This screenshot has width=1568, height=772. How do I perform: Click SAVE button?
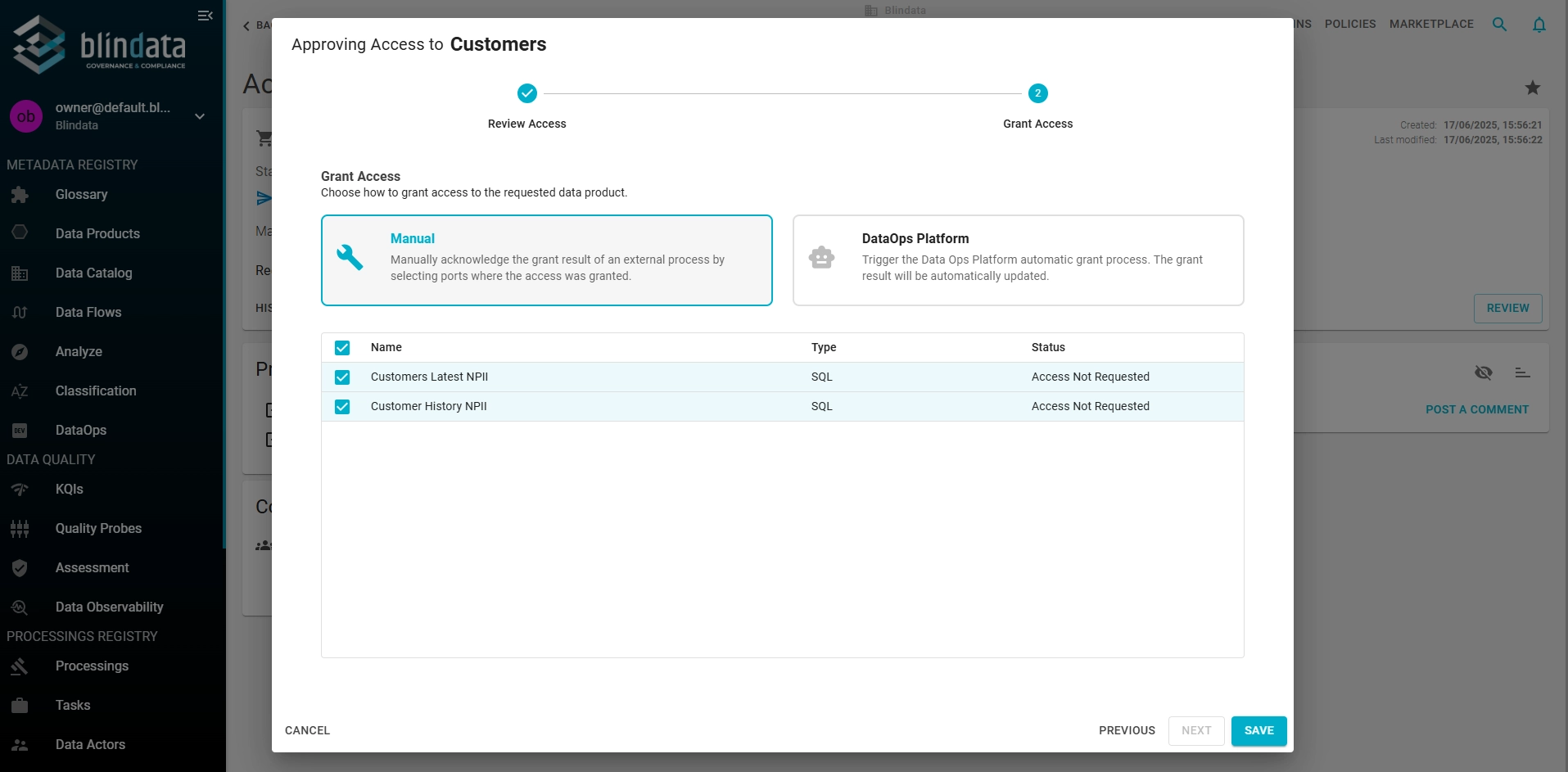[1259, 731]
